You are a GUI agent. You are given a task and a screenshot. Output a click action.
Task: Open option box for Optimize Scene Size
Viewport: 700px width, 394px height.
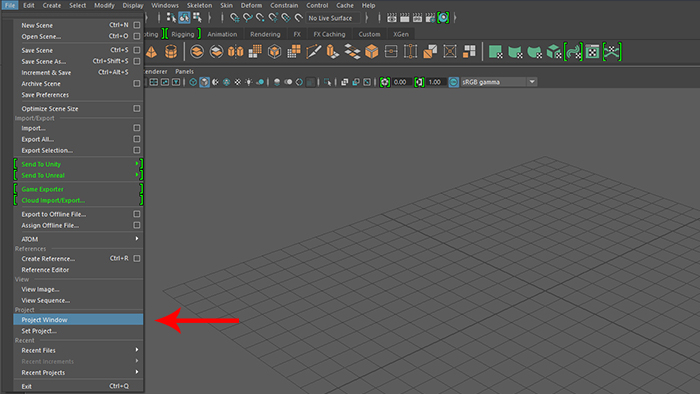(x=137, y=108)
